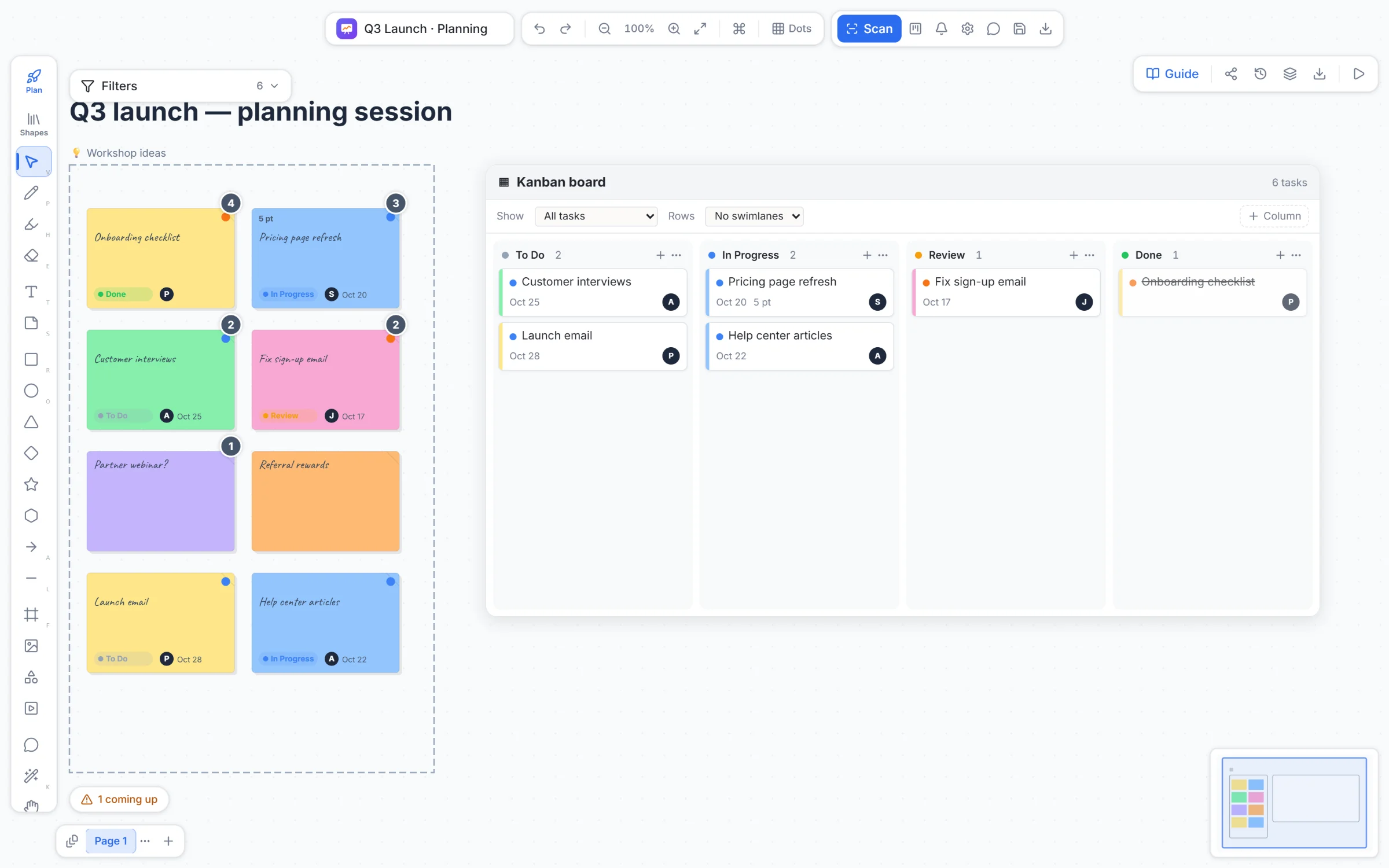Open the Guide button
Image resolution: width=1389 pixels, height=868 pixels.
pos(1172,73)
